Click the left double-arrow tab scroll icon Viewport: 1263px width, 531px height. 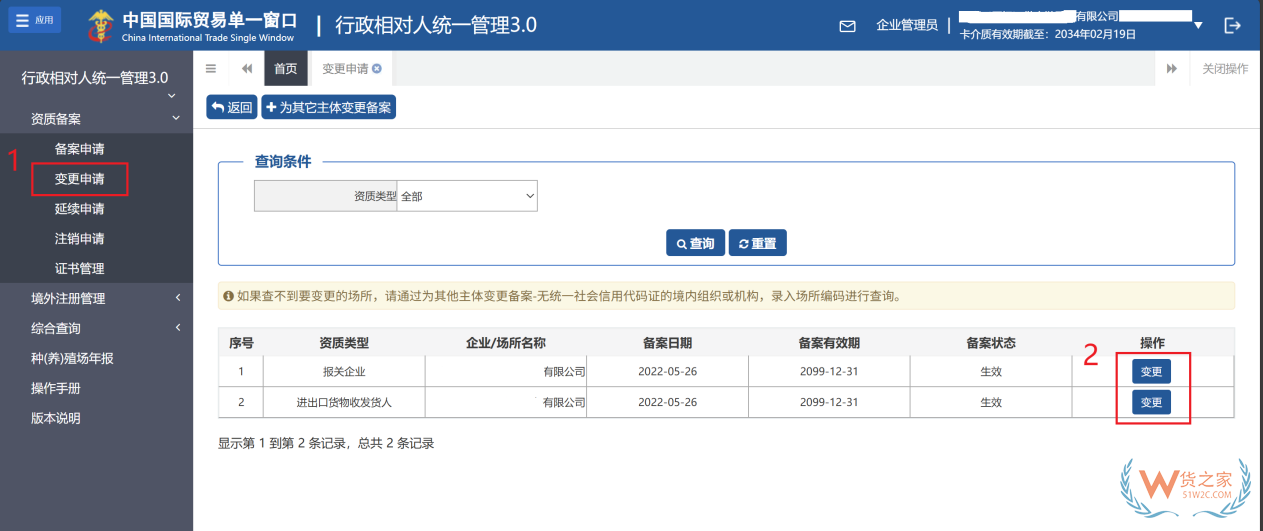pos(247,68)
